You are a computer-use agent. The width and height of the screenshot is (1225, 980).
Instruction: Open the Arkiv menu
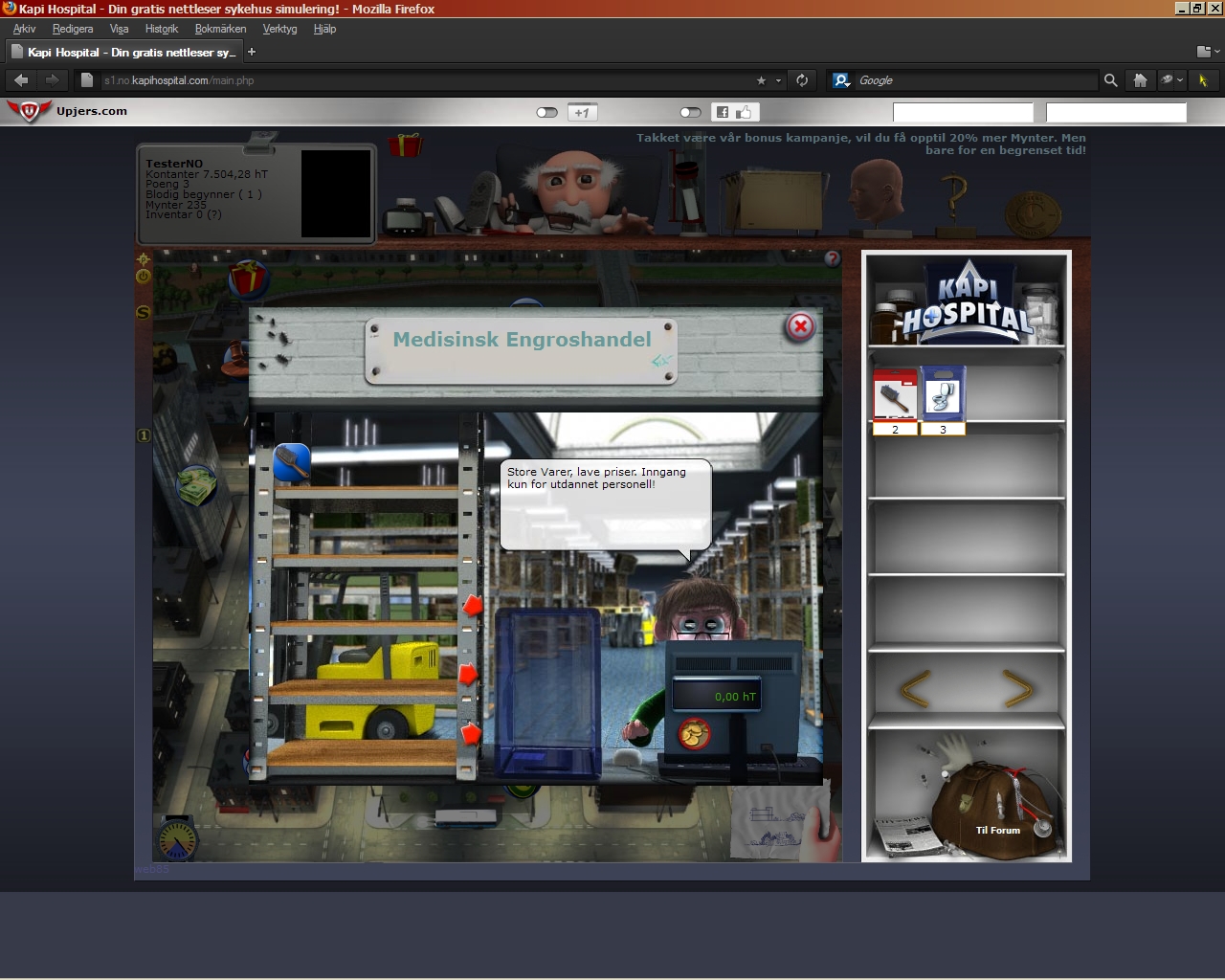point(25,29)
